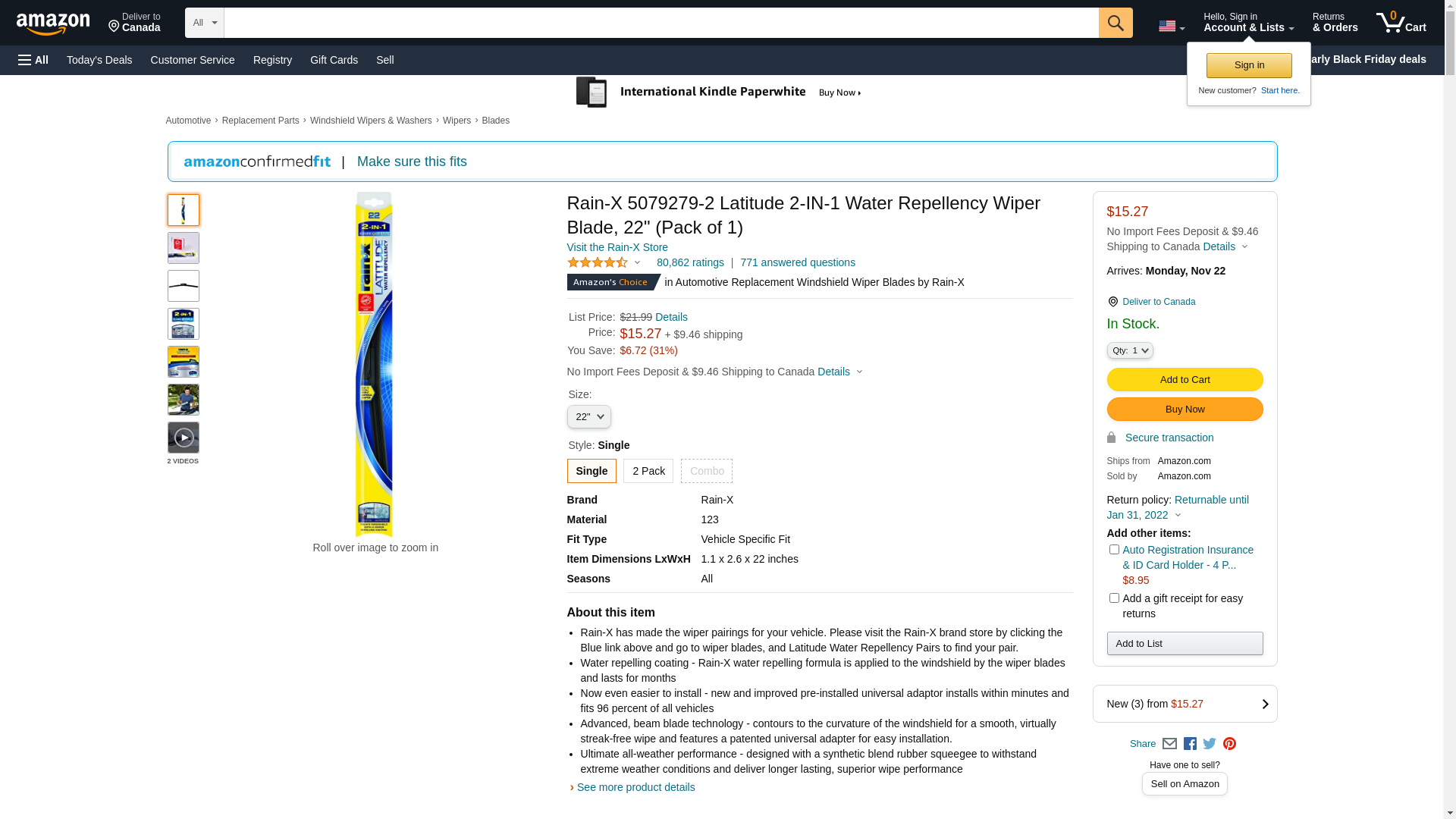This screenshot has height=819, width=1456.
Task: Share product by email icon
Action: tap(1169, 744)
